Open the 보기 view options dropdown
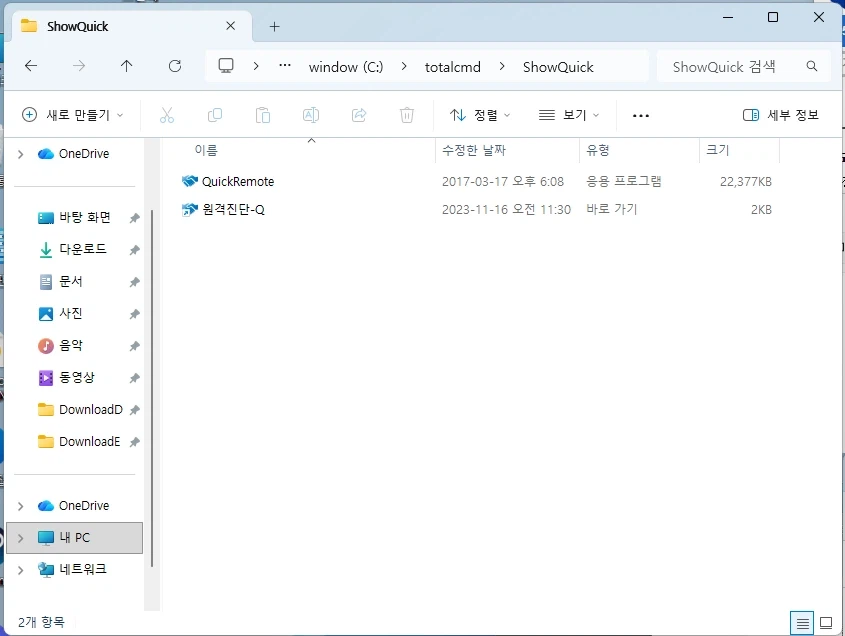The height and width of the screenshot is (636, 845). pyautogui.click(x=567, y=114)
